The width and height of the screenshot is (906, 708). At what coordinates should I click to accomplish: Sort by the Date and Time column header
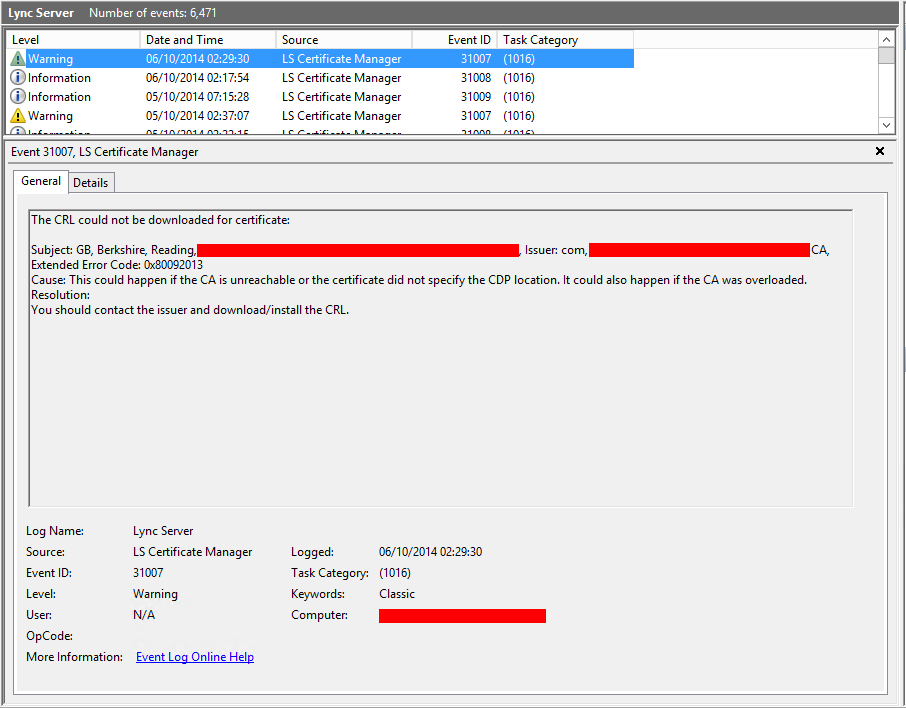208,40
